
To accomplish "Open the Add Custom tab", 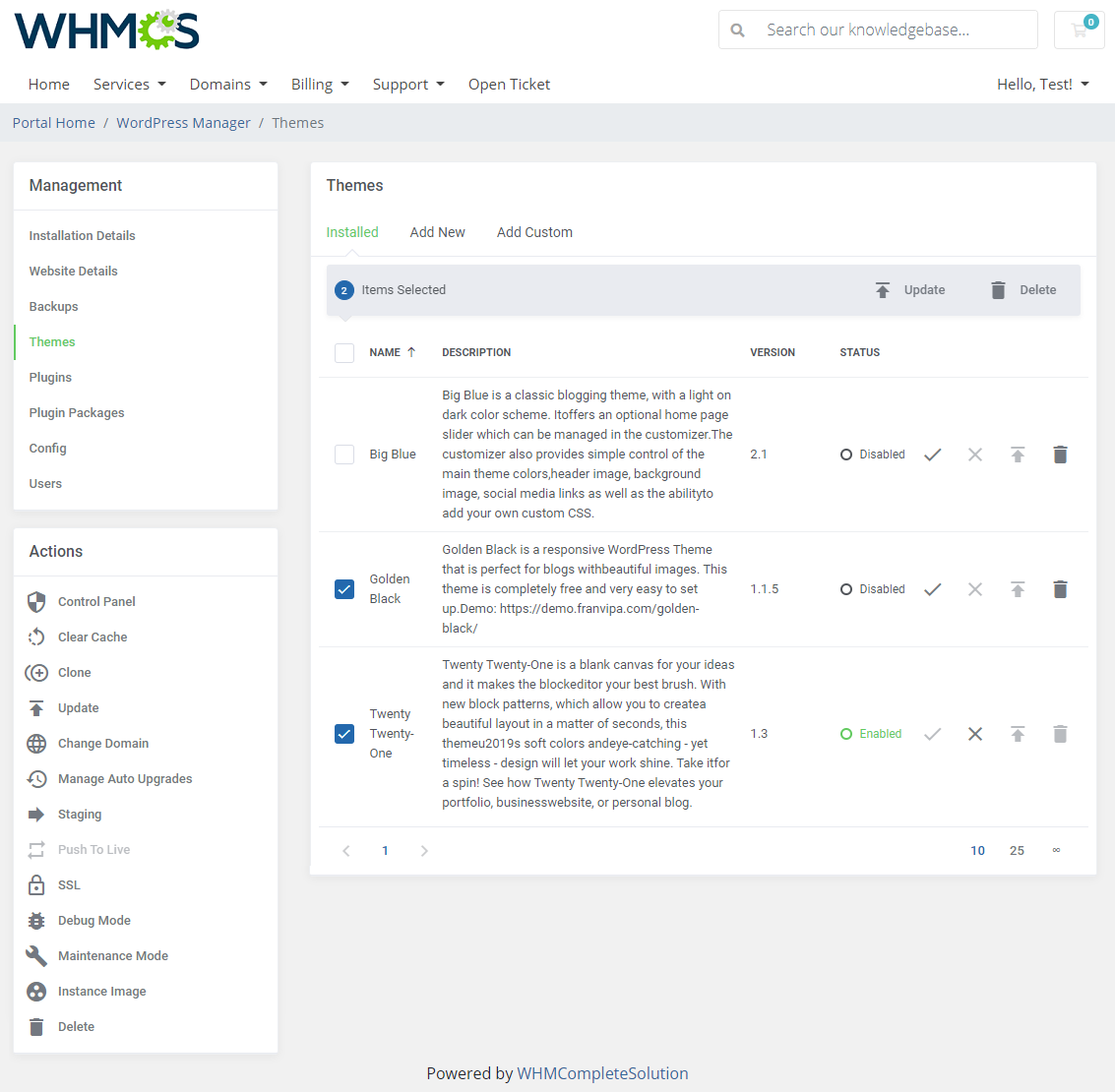I will tap(534, 231).
